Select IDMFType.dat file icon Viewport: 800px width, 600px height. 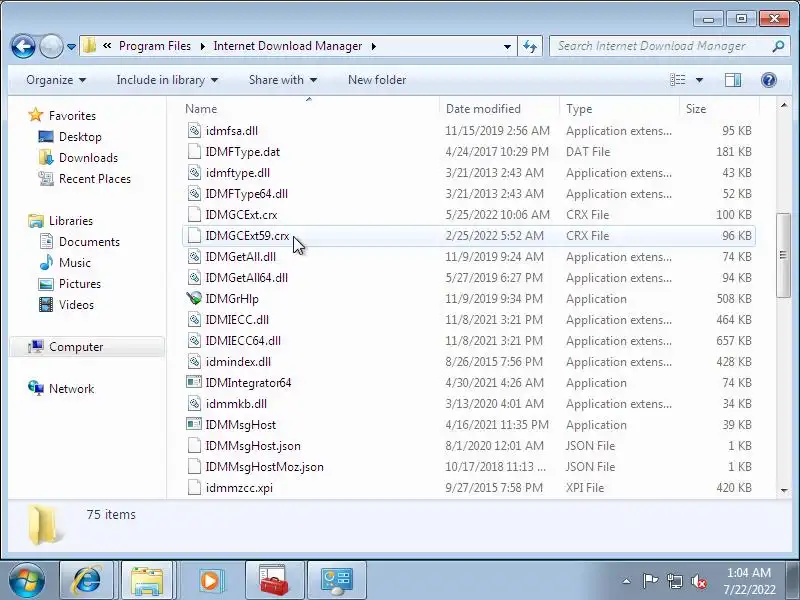pyautogui.click(x=194, y=152)
